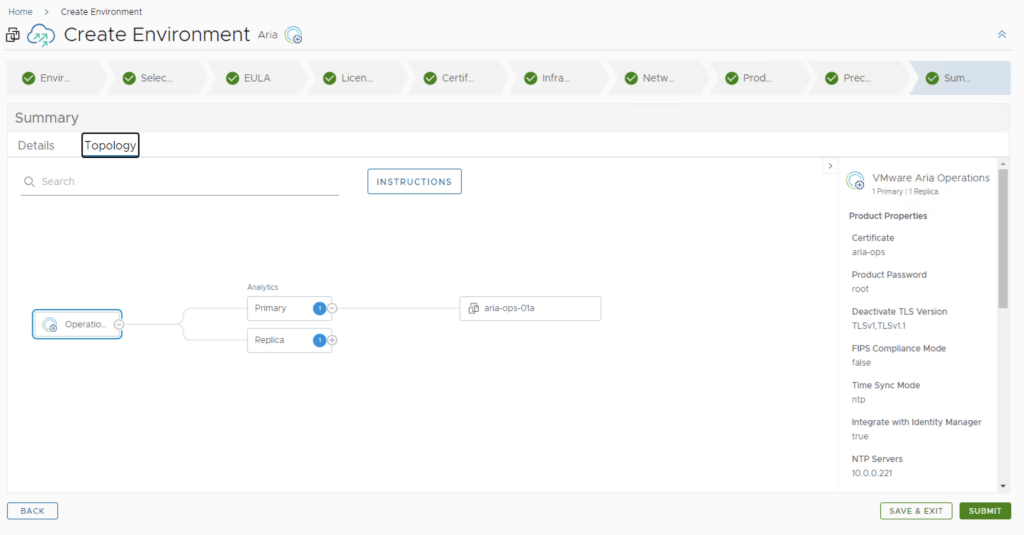The width and height of the screenshot is (1024, 535).
Task: Switch to the Details tab
Action: [36, 146]
